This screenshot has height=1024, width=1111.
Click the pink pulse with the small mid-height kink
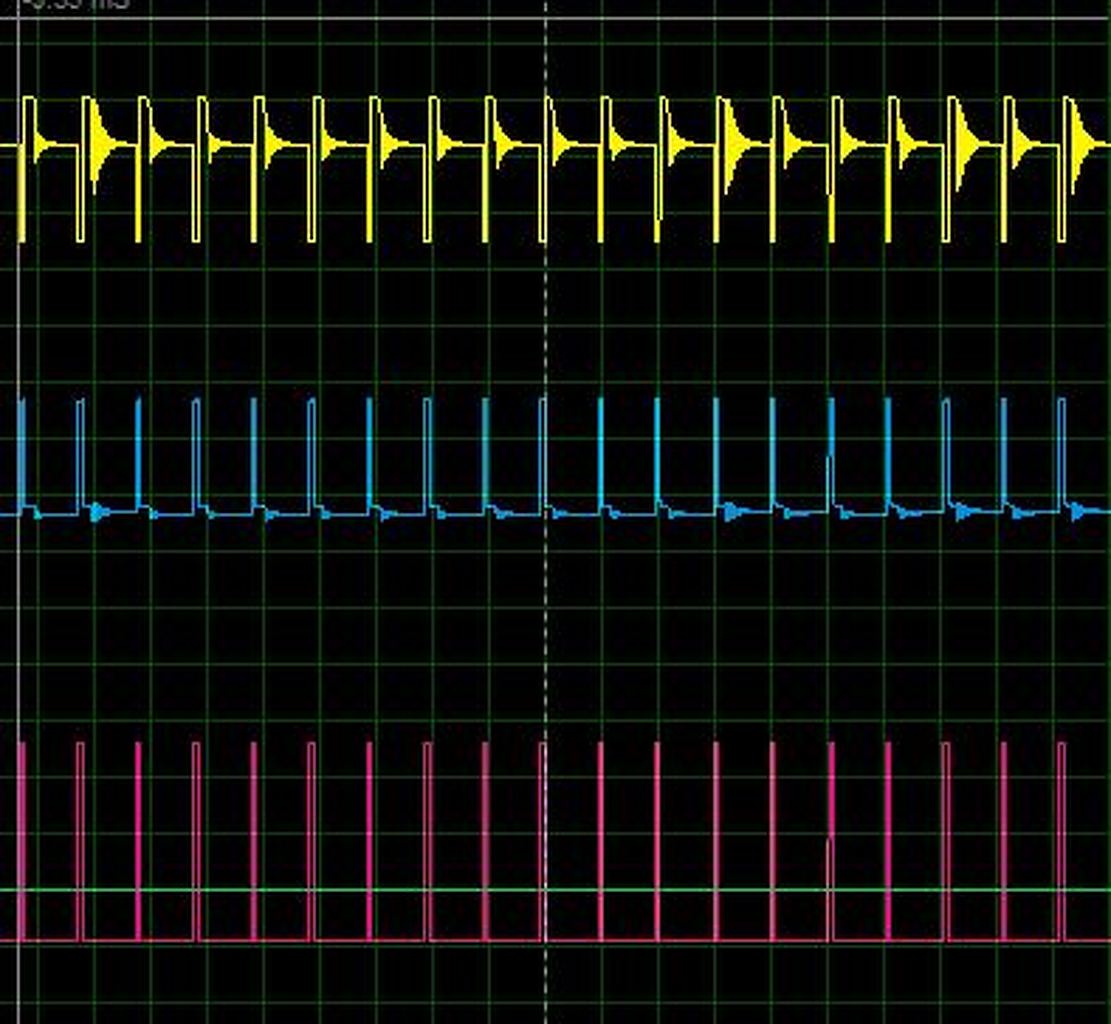coord(830,842)
